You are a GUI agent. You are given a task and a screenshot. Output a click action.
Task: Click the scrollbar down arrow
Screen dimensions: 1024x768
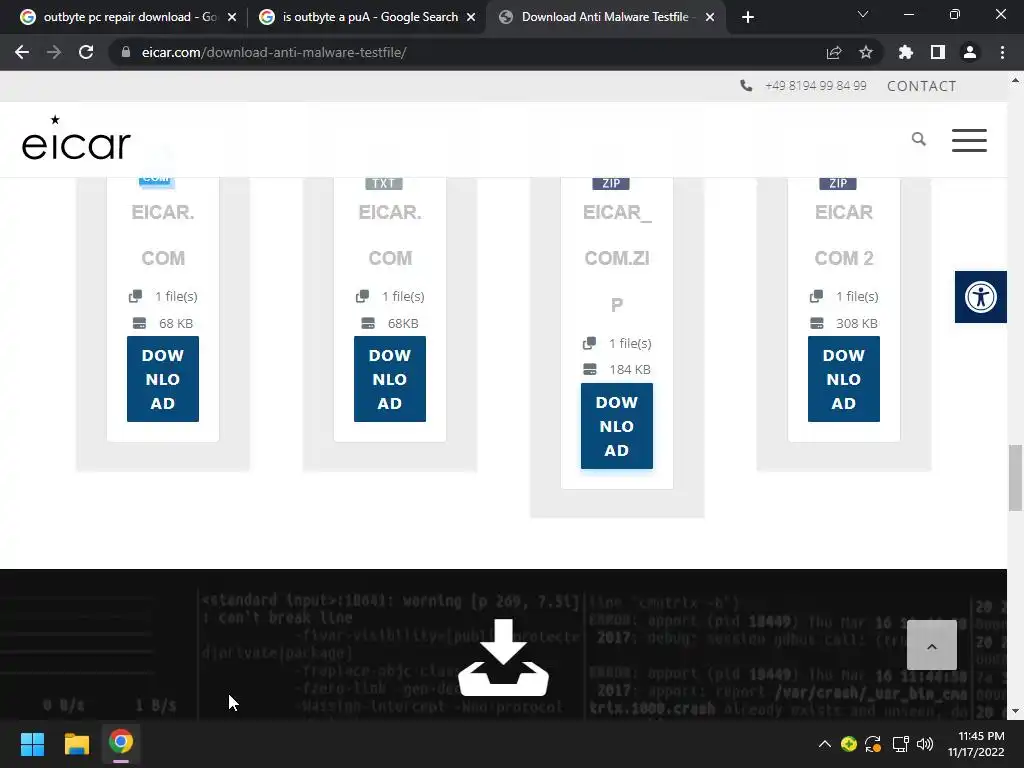pos(1015,711)
